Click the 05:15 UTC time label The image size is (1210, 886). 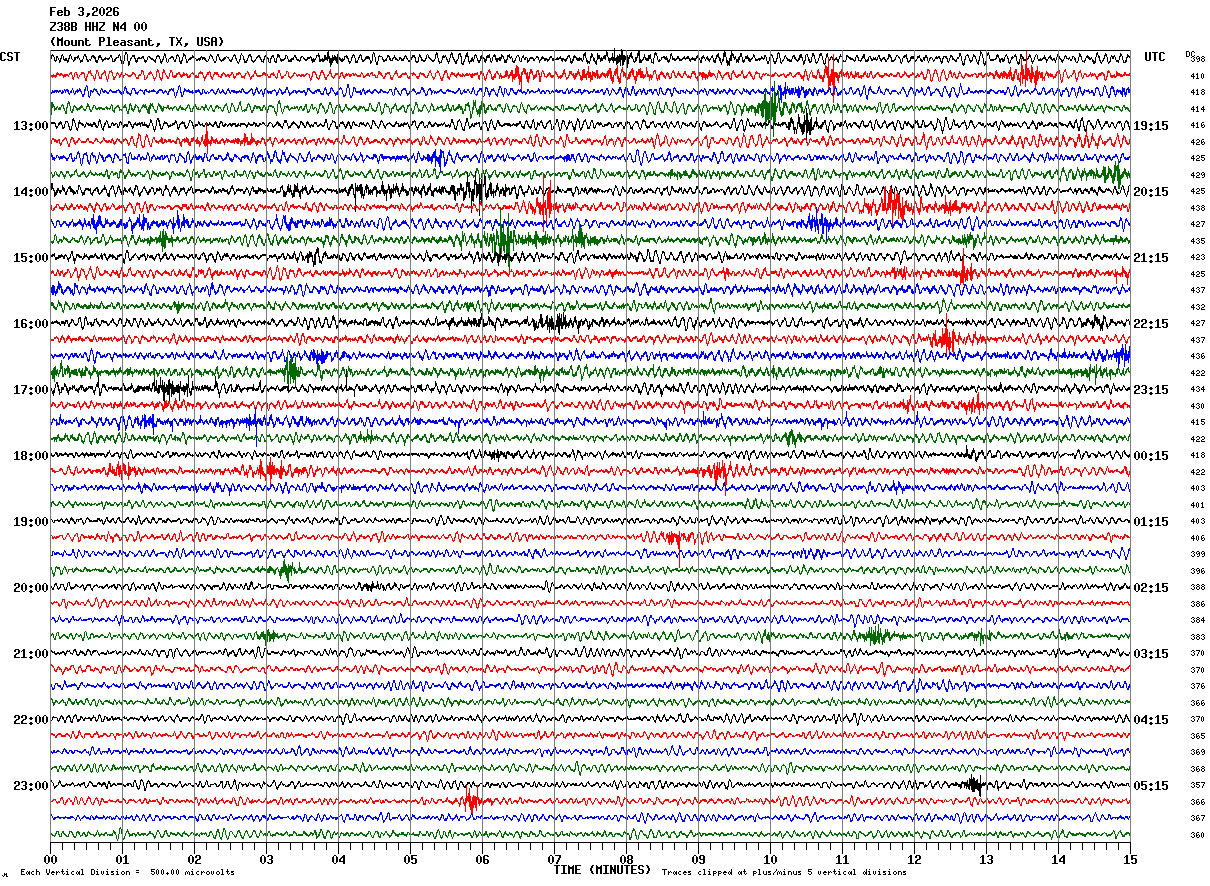click(1151, 786)
